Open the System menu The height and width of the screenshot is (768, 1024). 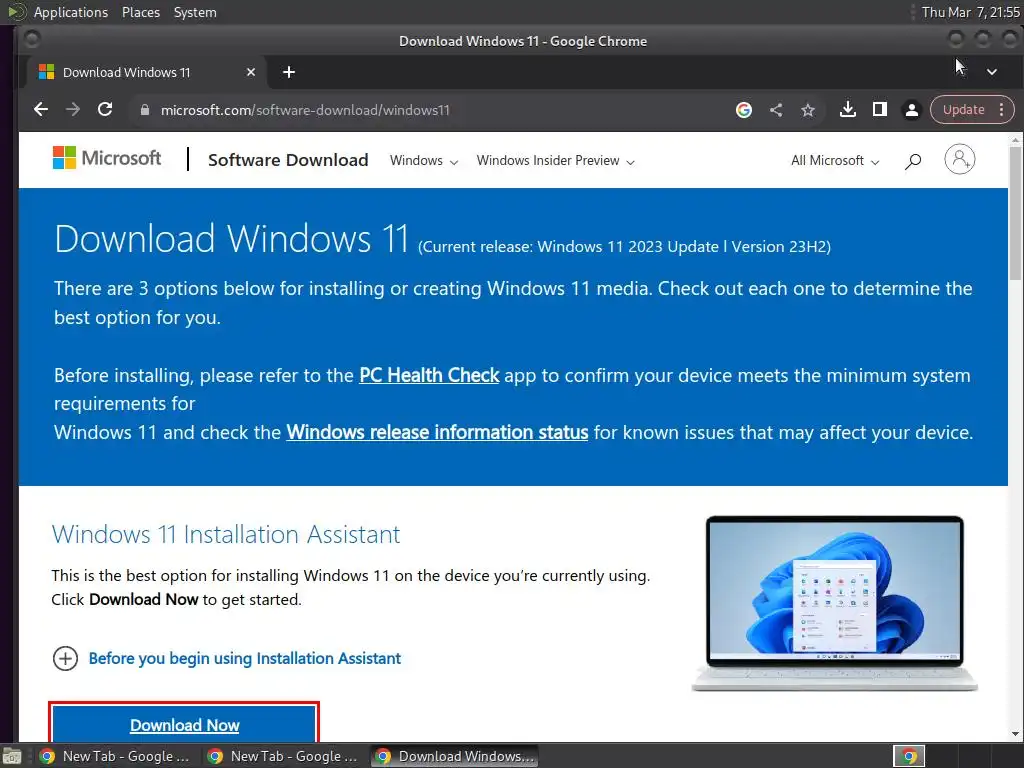click(195, 12)
